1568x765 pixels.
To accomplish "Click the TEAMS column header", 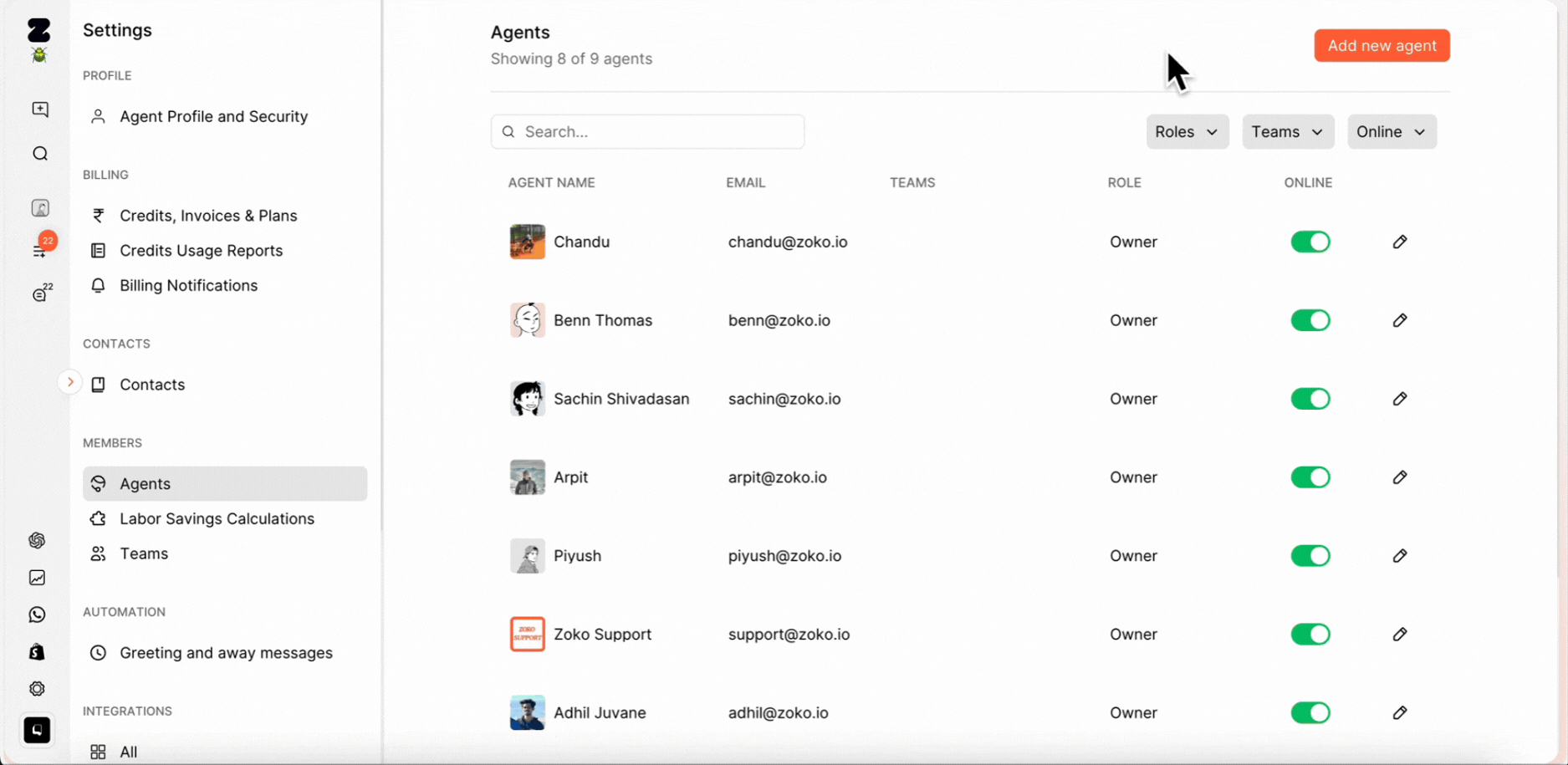I will click(912, 183).
